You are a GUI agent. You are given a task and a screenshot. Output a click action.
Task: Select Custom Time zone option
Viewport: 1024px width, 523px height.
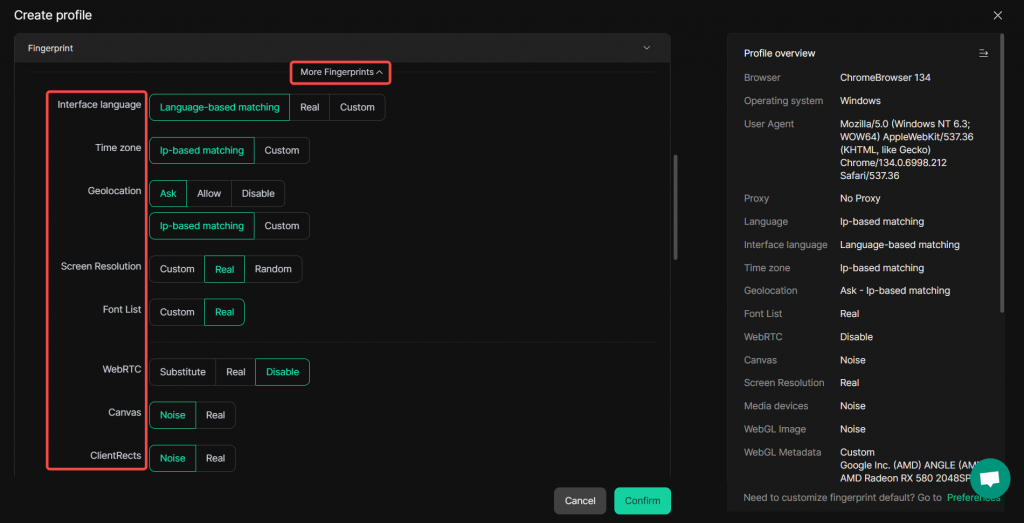[x=281, y=150]
